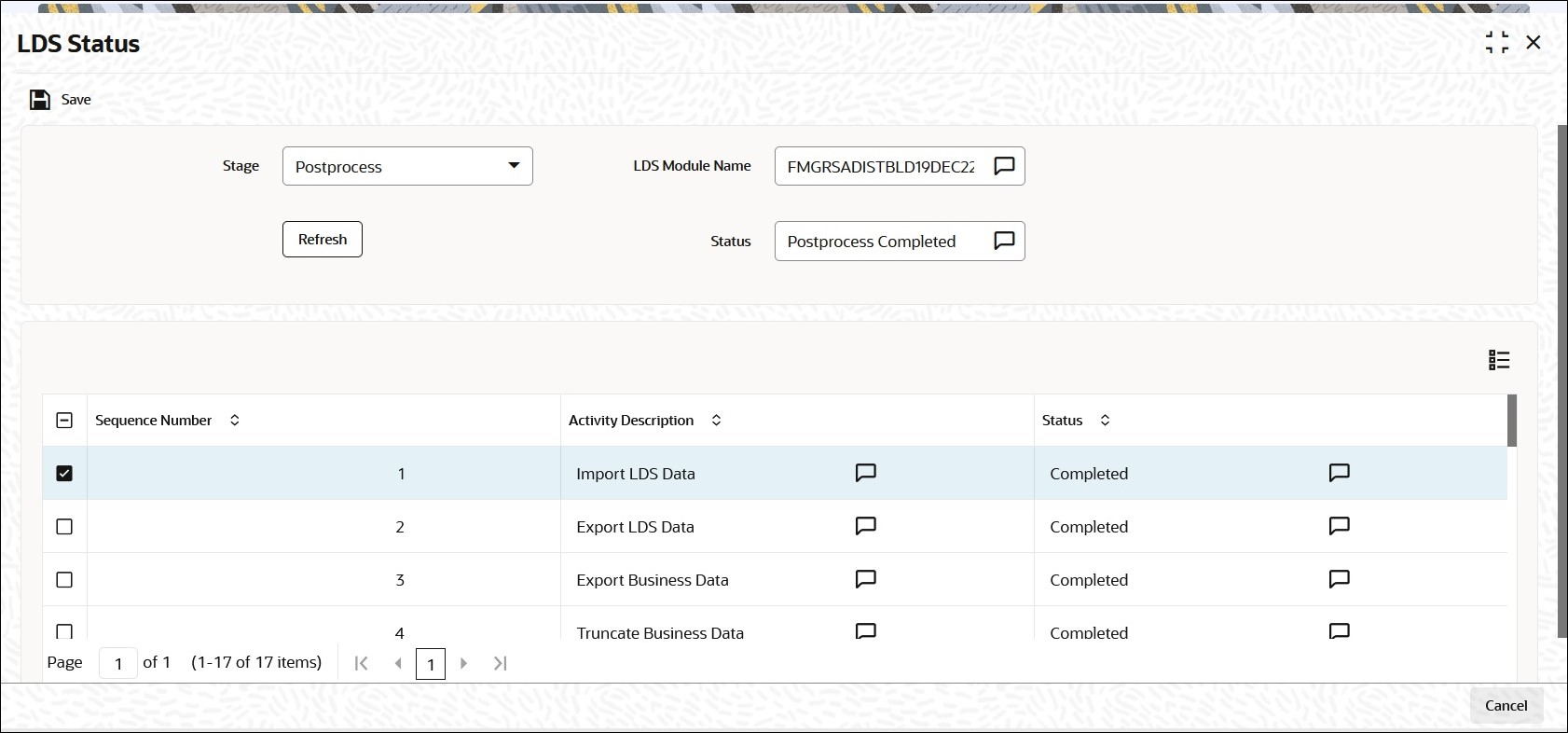Click the Import LDS Data cell text
This screenshot has height=733, width=1568.
pos(636,474)
